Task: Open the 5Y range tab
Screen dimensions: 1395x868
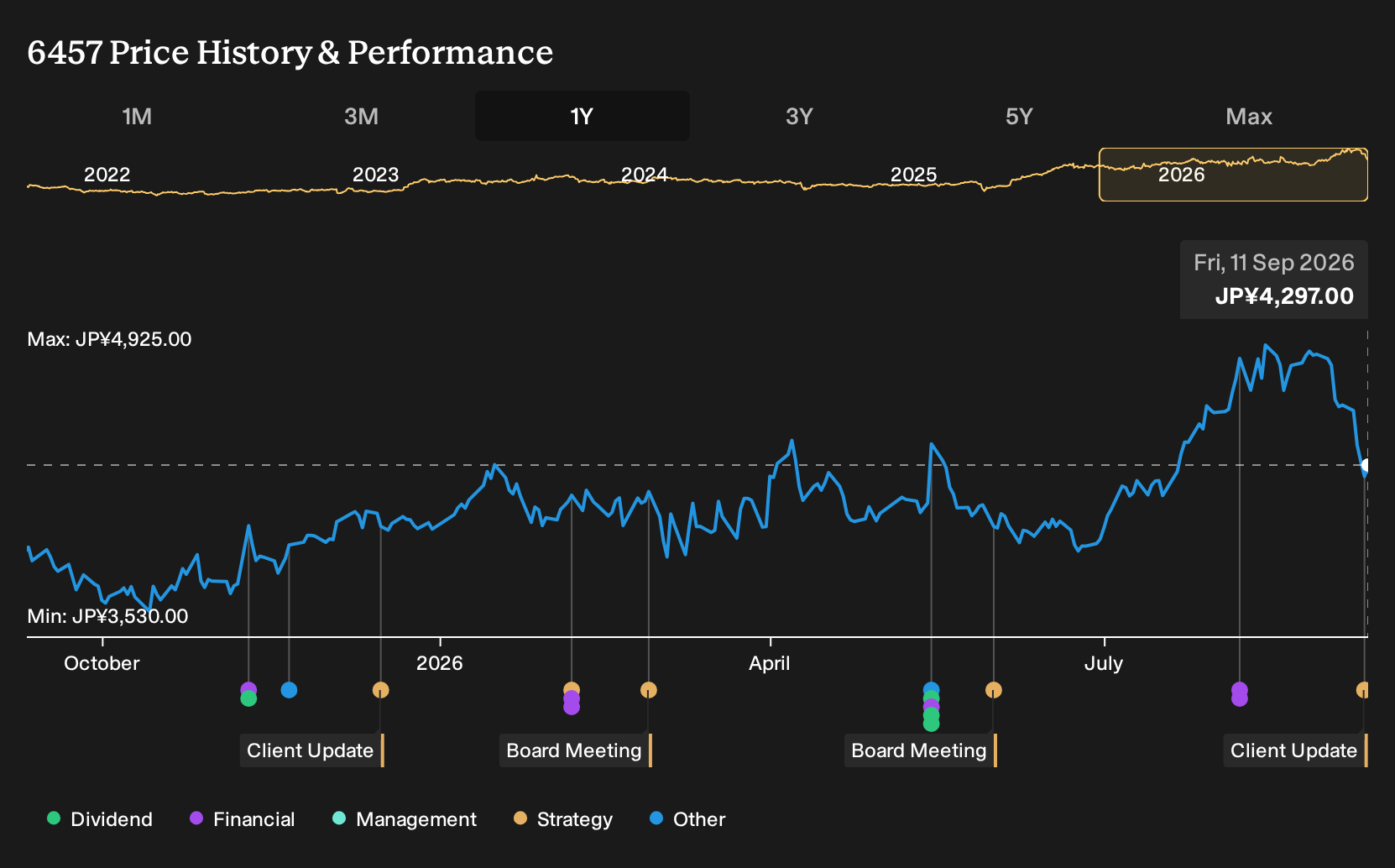Action: pyautogui.click(x=1019, y=116)
